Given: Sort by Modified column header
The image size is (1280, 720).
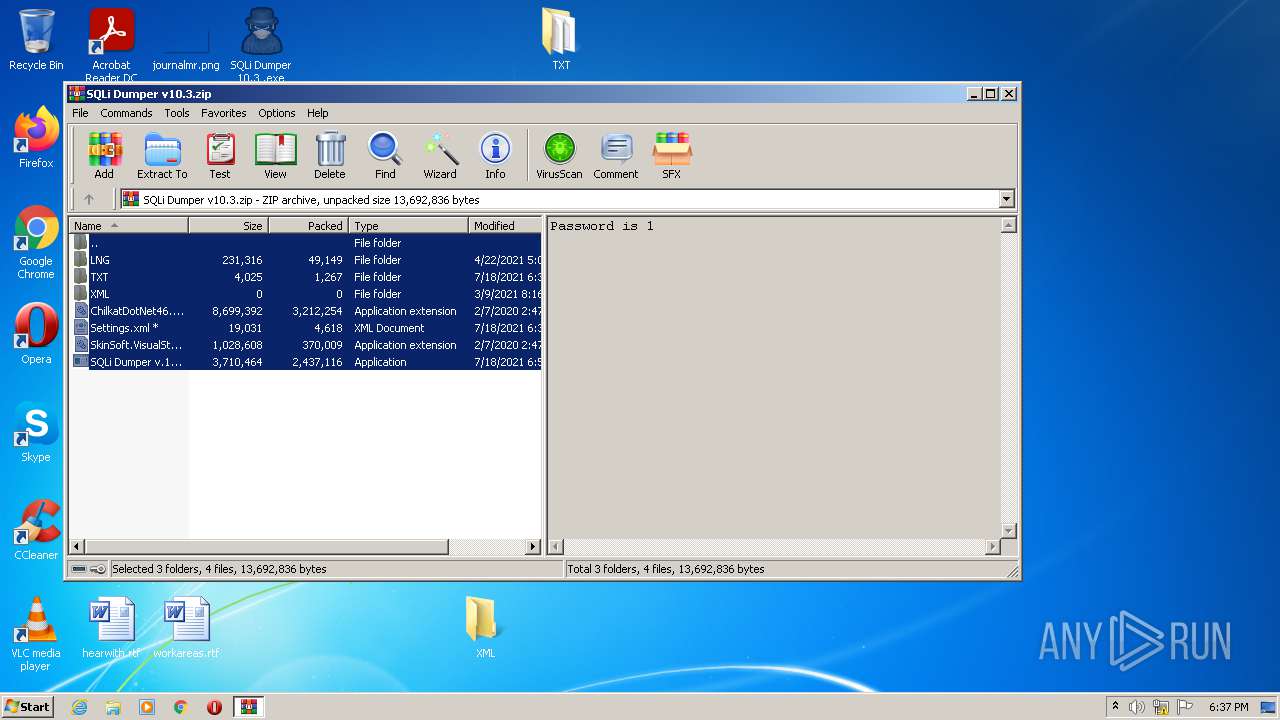Looking at the screenshot, I should (x=505, y=226).
